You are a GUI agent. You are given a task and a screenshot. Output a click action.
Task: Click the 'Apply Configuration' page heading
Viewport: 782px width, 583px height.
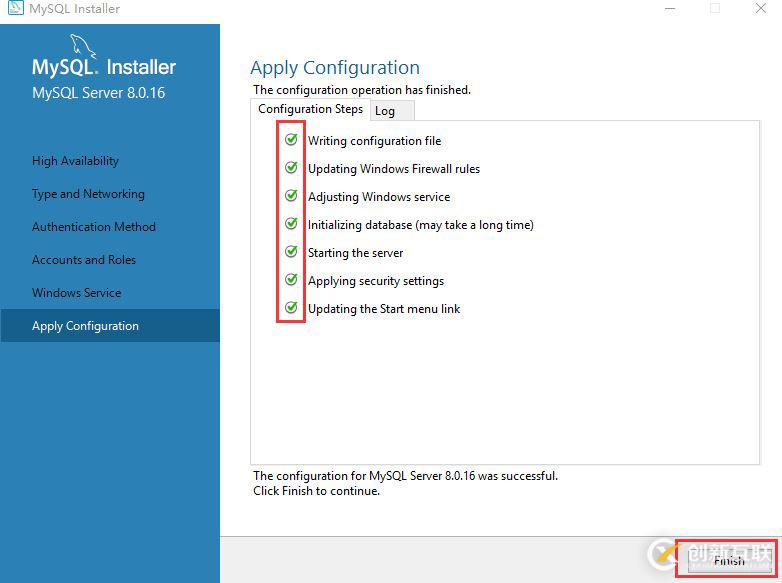pyautogui.click(x=335, y=68)
